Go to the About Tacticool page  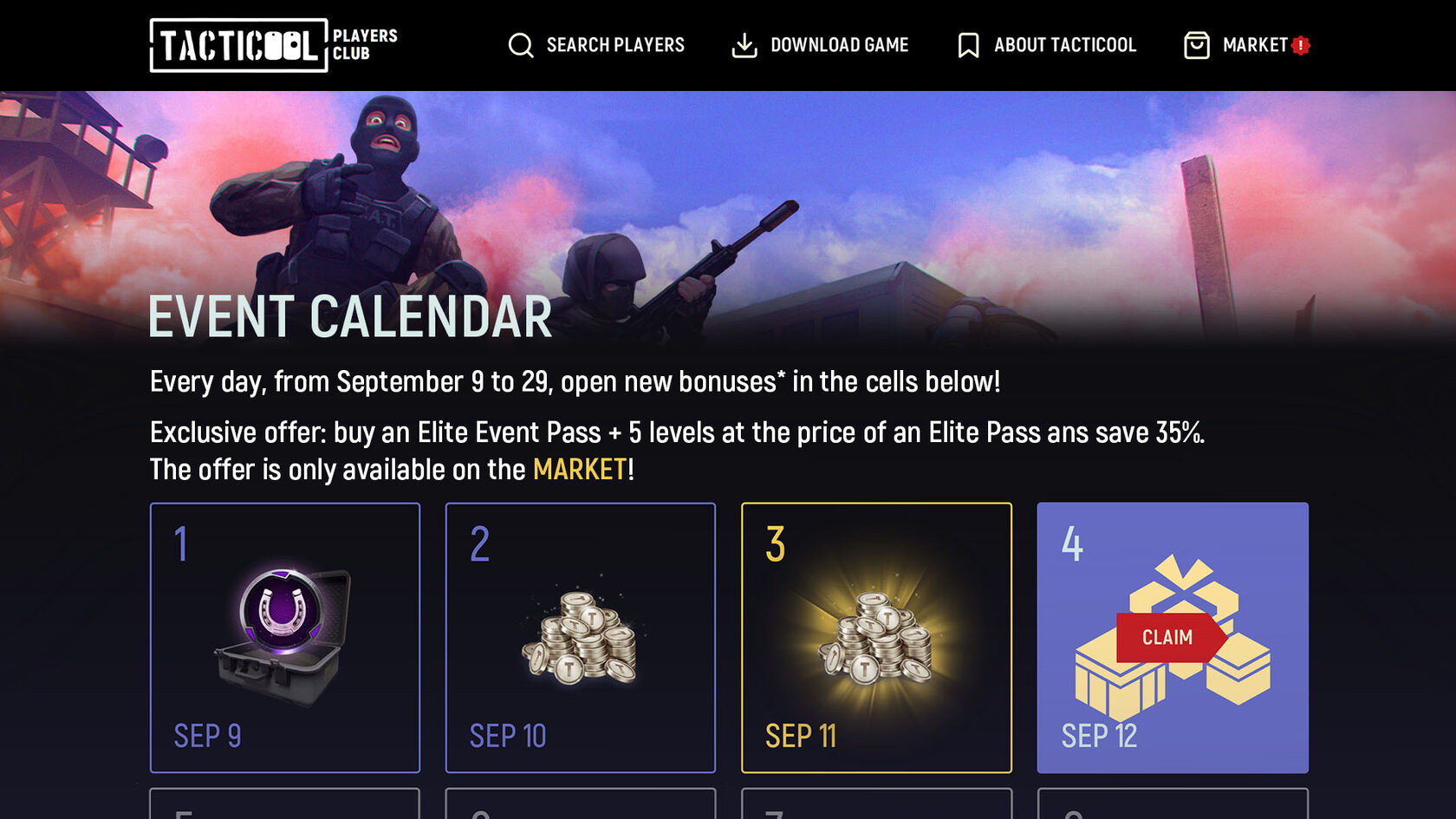pyautogui.click(x=1064, y=45)
